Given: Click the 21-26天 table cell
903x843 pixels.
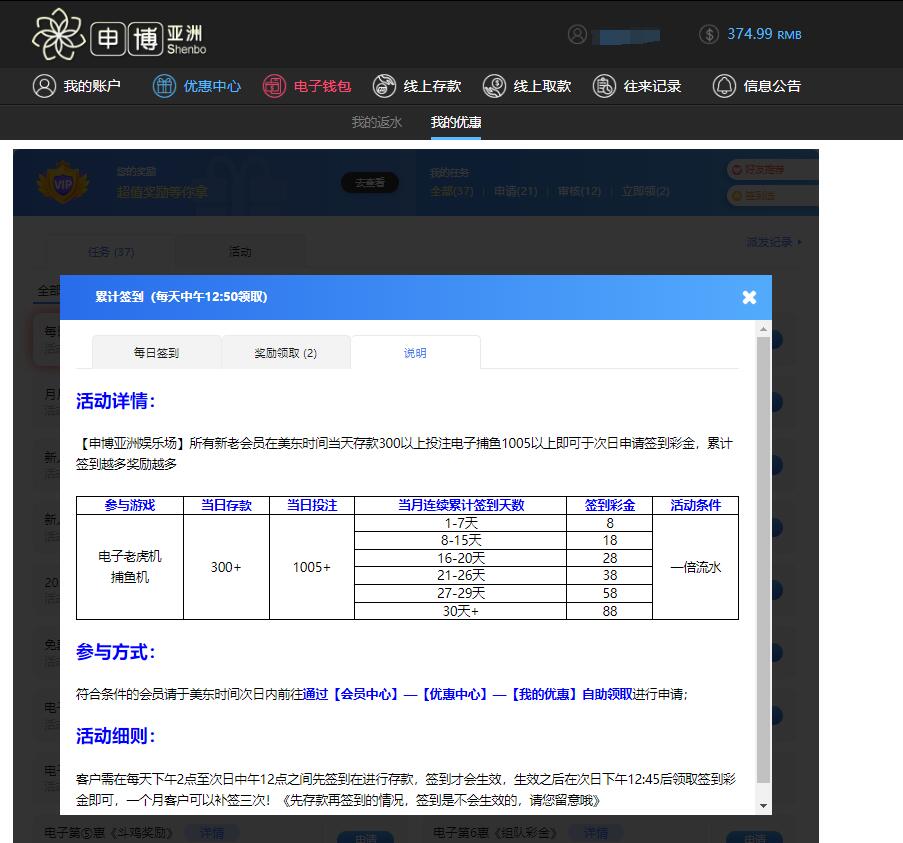Looking at the screenshot, I should (x=460, y=575).
